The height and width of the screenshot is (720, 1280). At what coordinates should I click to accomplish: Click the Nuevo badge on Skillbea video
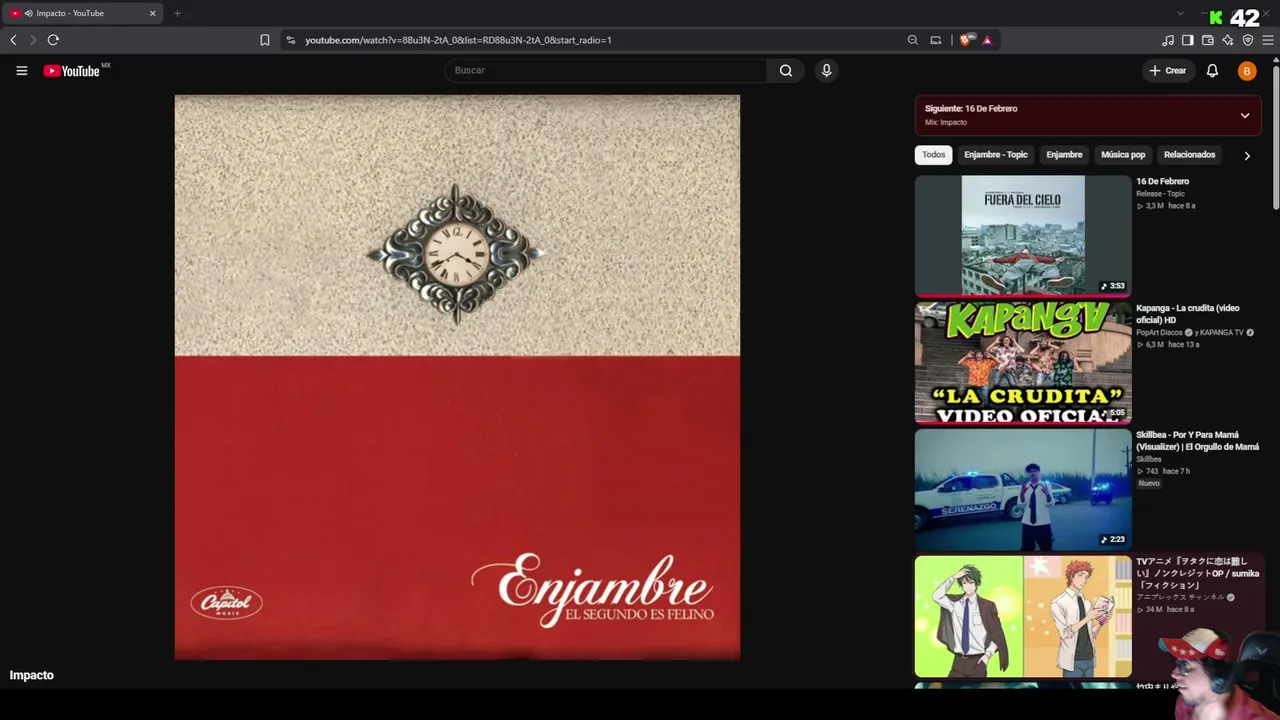point(1149,483)
